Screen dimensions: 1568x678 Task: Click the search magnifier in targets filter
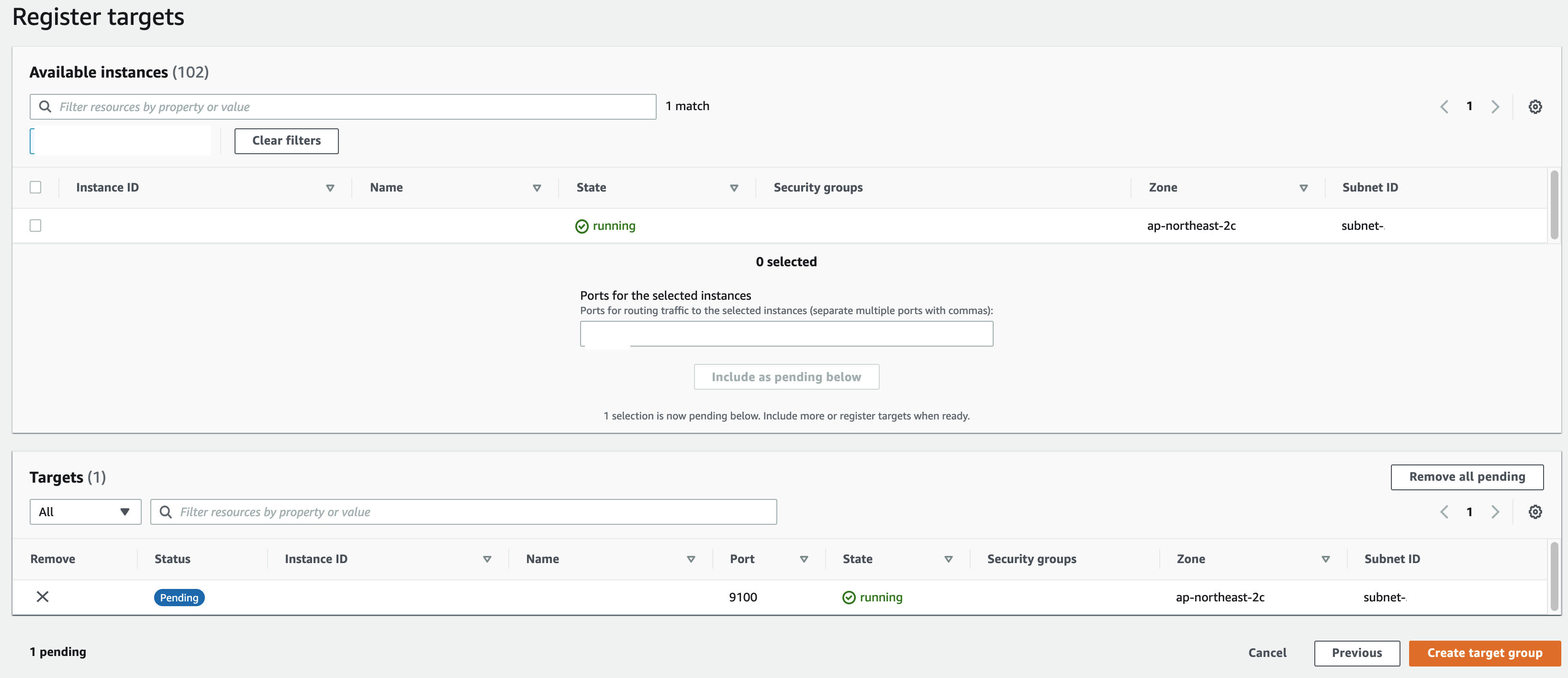point(165,512)
